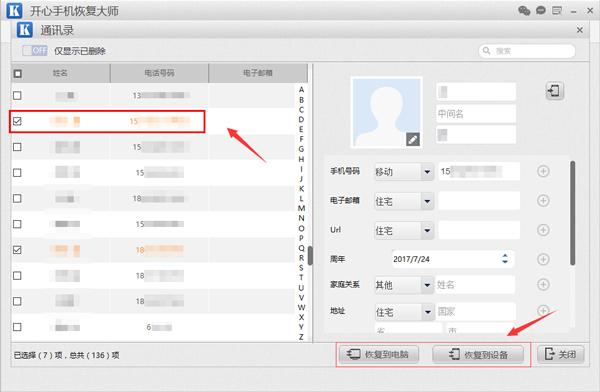The height and width of the screenshot is (392, 600).
Task: Click the message list icon in title bar
Action: pyautogui.click(x=557, y=11)
